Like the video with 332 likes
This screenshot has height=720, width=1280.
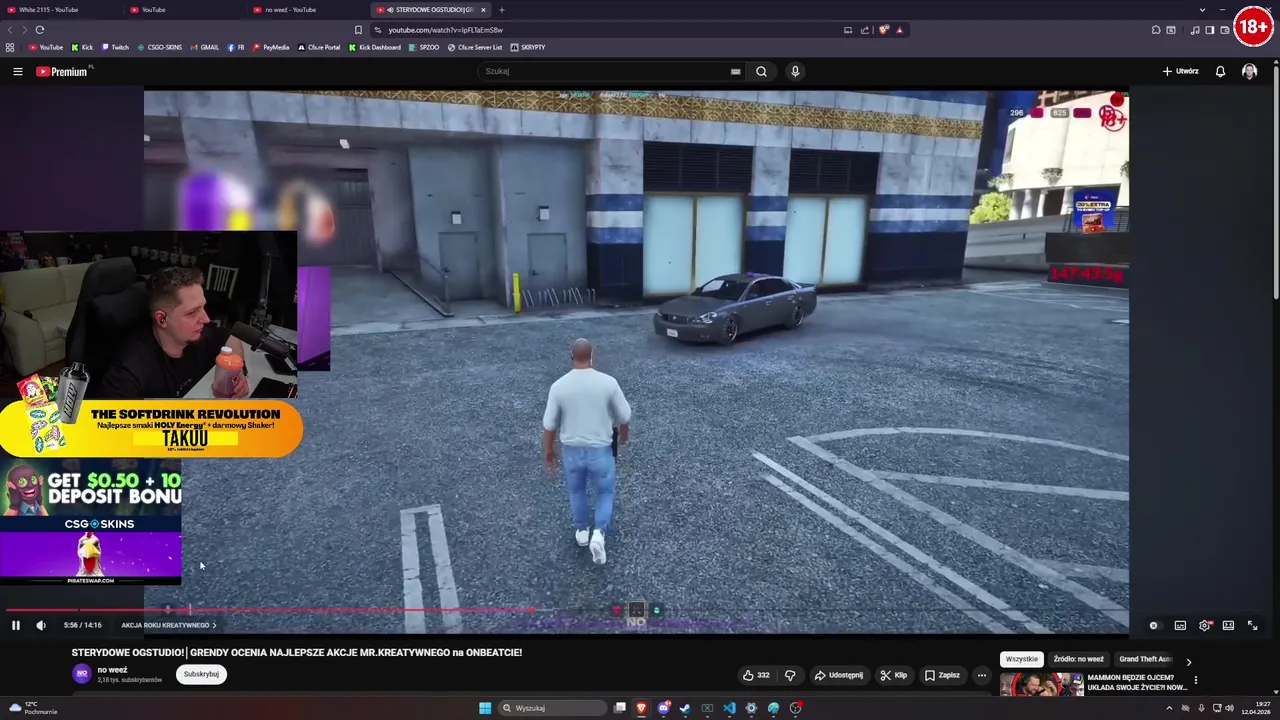[x=756, y=675]
